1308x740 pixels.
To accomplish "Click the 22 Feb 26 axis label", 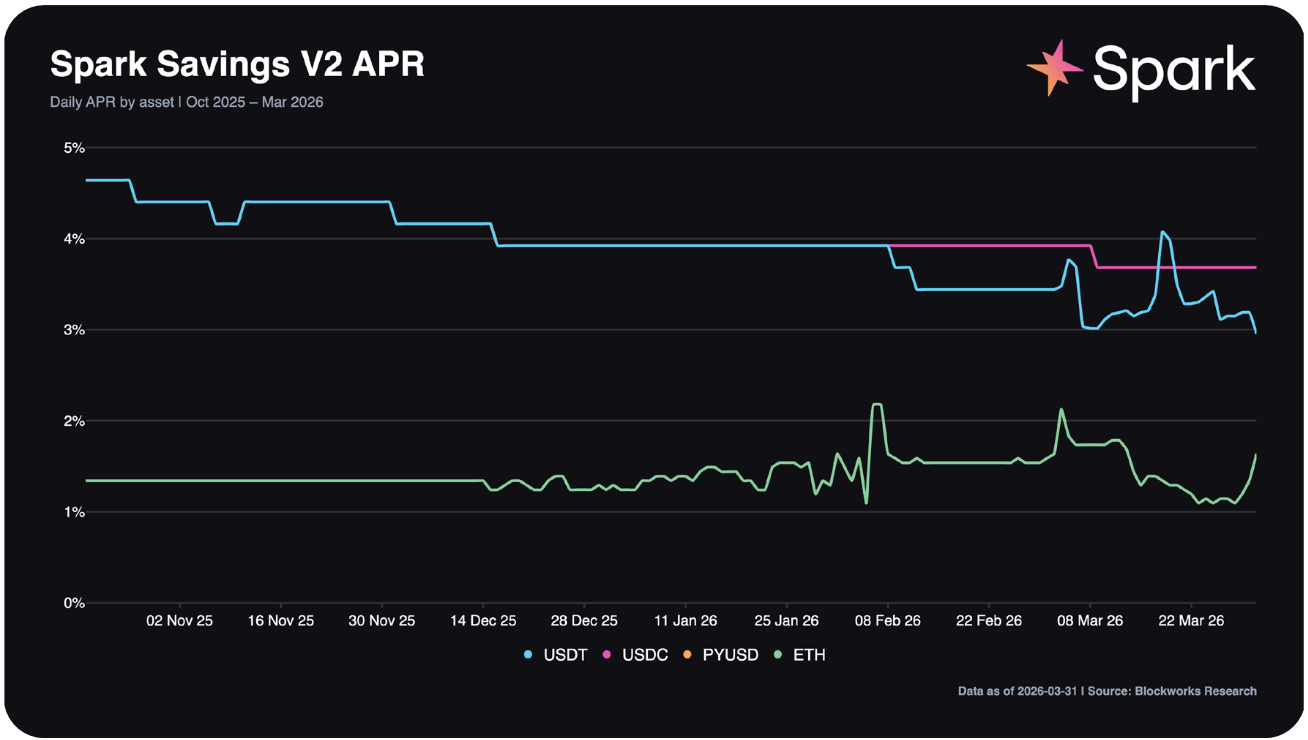I will [989, 621].
